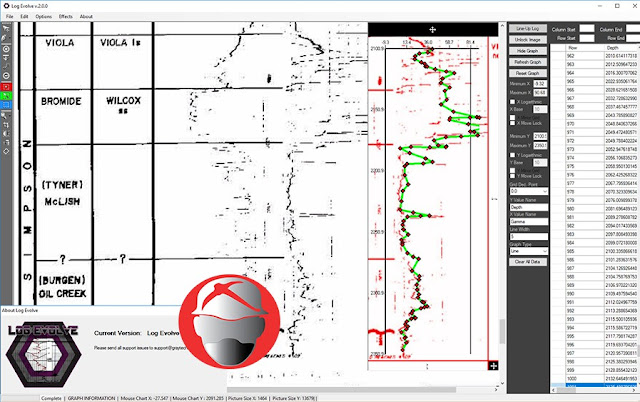Click the diamond-shaped icon at toolbar bottom
640x402 pixels.
pos(6,151)
